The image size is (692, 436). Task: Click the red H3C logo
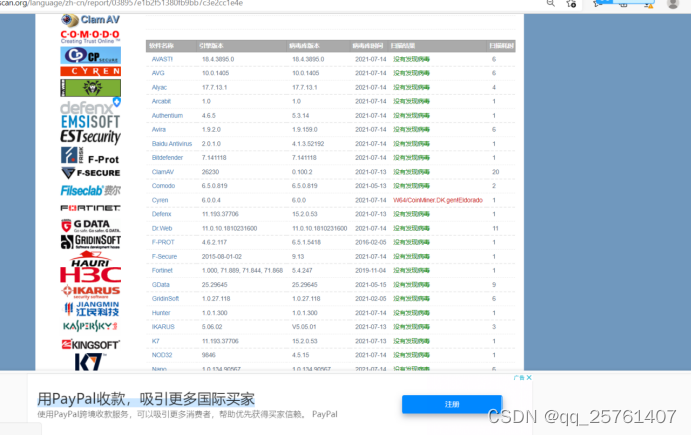point(90,275)
